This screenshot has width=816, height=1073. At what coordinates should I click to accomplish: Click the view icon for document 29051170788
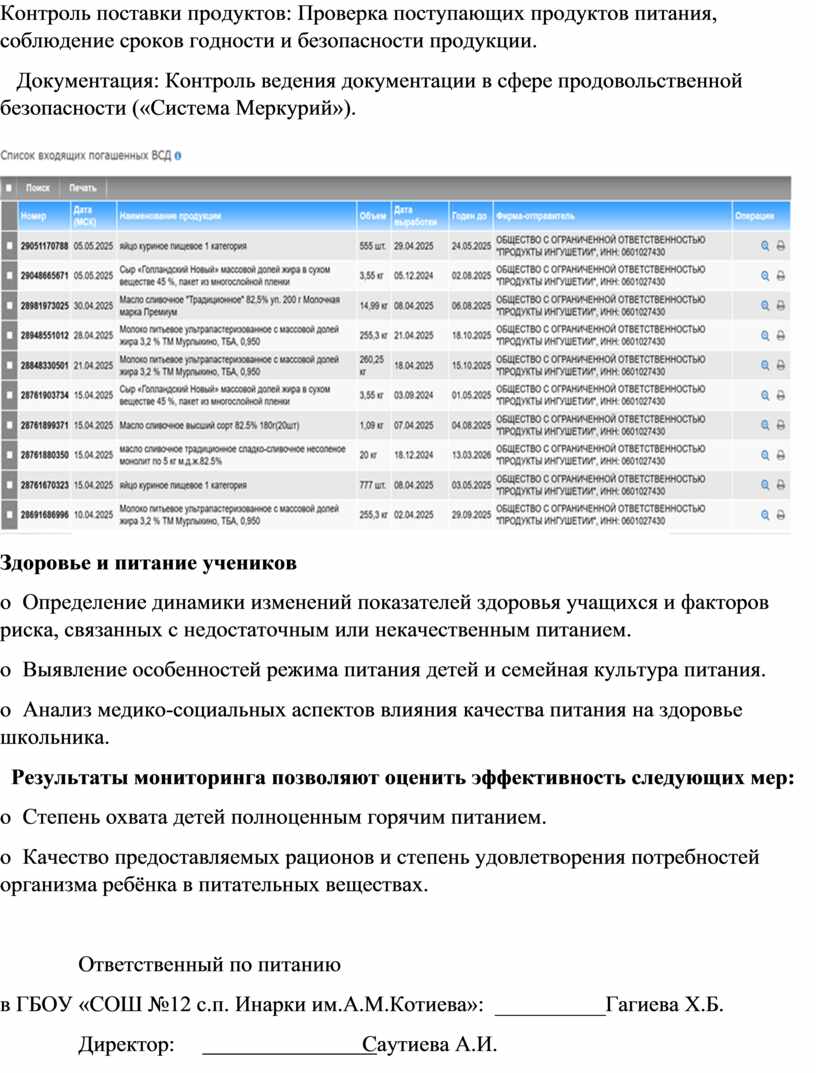coord(765,245)
